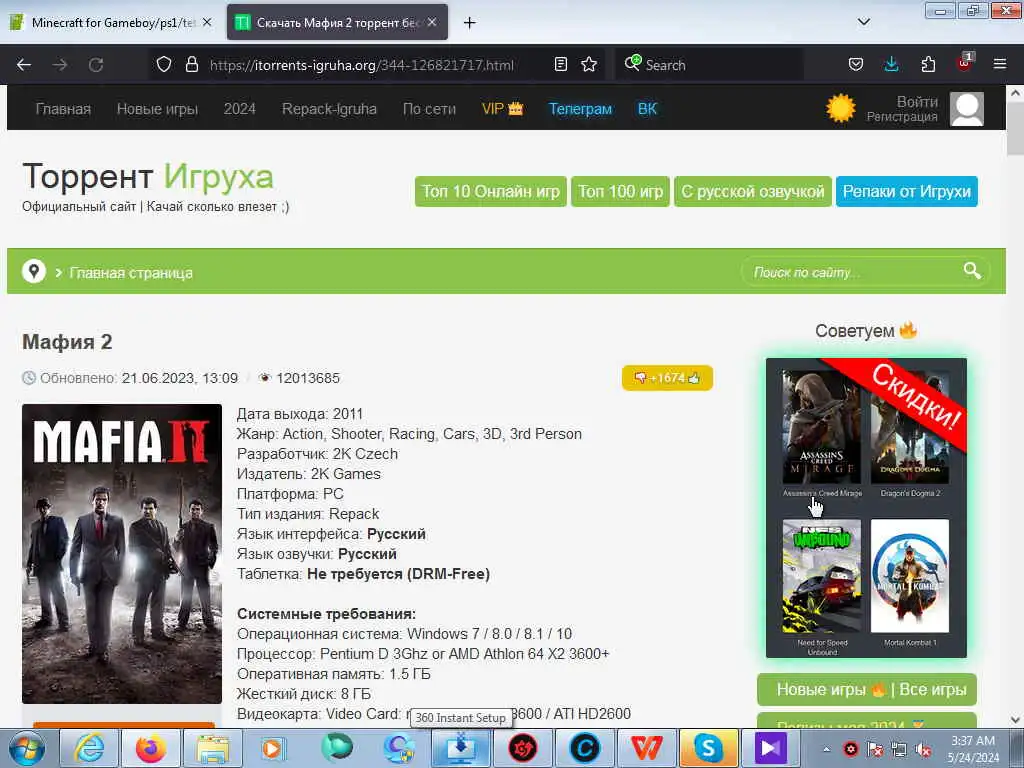This screenshot has width=1024, height=768.
Task: Open Assassin's Creed Mirage thumbnail
Action: 822,427
